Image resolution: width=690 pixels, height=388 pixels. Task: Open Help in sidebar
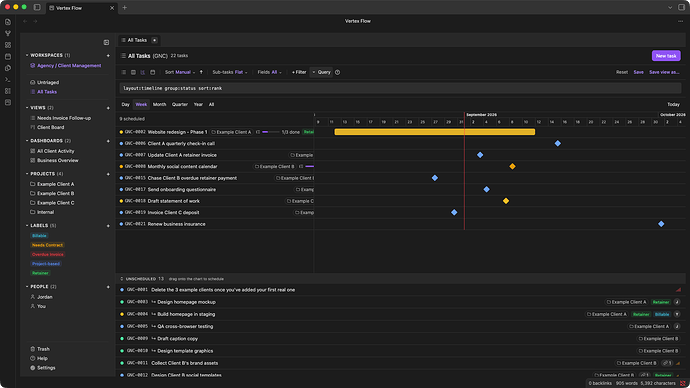(39, 359)
